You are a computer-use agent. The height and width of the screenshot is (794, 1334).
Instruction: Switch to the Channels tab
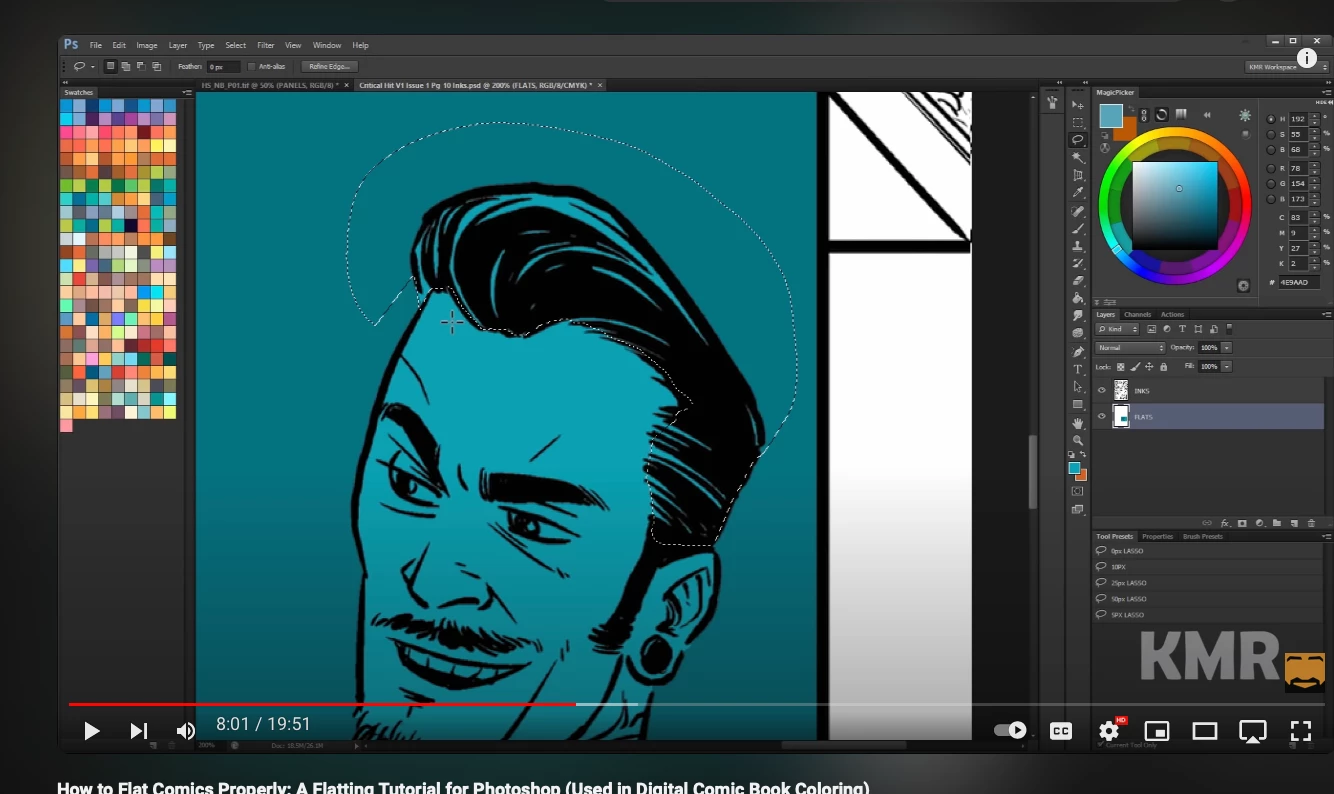tap(1138, 314)
